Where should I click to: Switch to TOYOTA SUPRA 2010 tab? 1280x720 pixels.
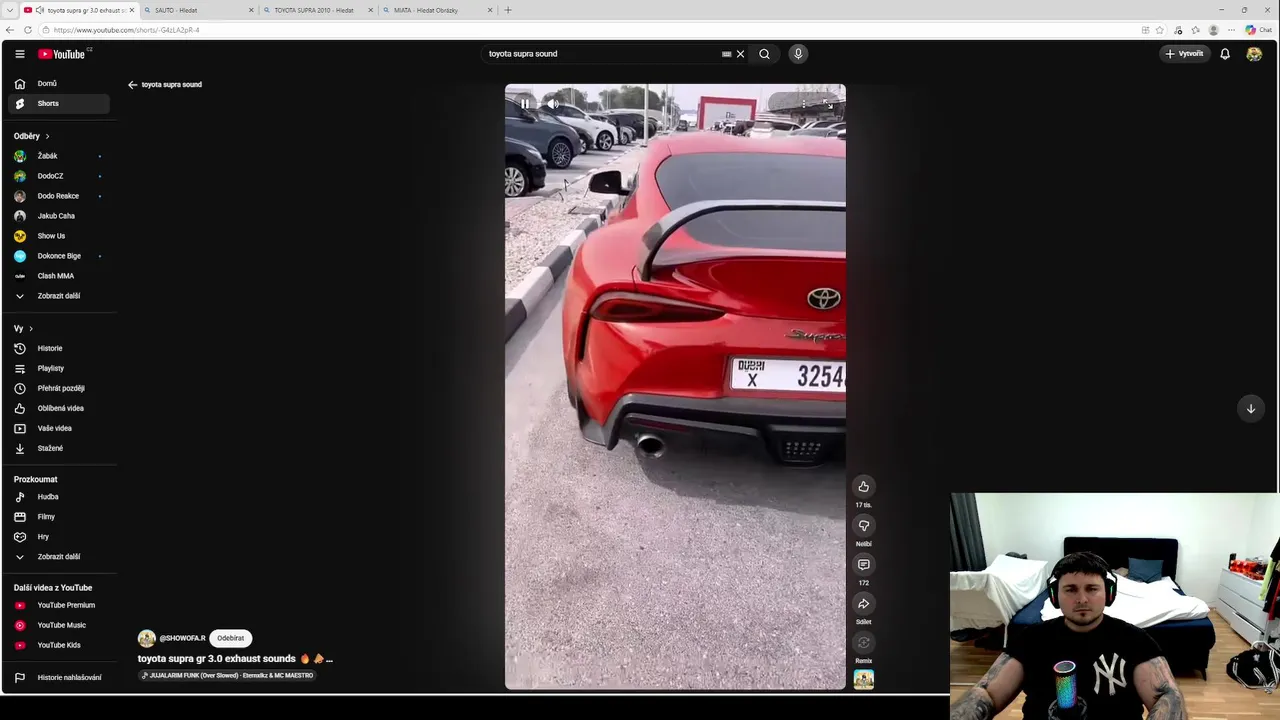click(x=316, y=10)
